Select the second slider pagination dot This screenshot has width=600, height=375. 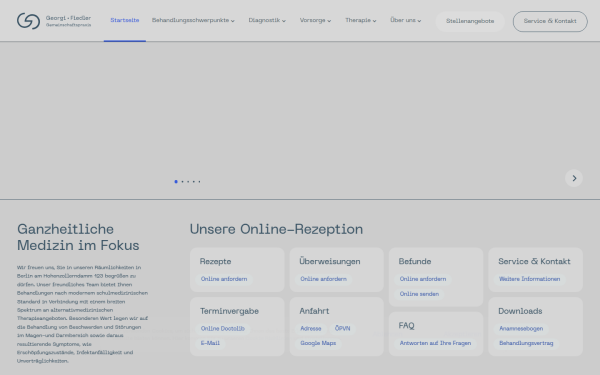tap(183, 181)
